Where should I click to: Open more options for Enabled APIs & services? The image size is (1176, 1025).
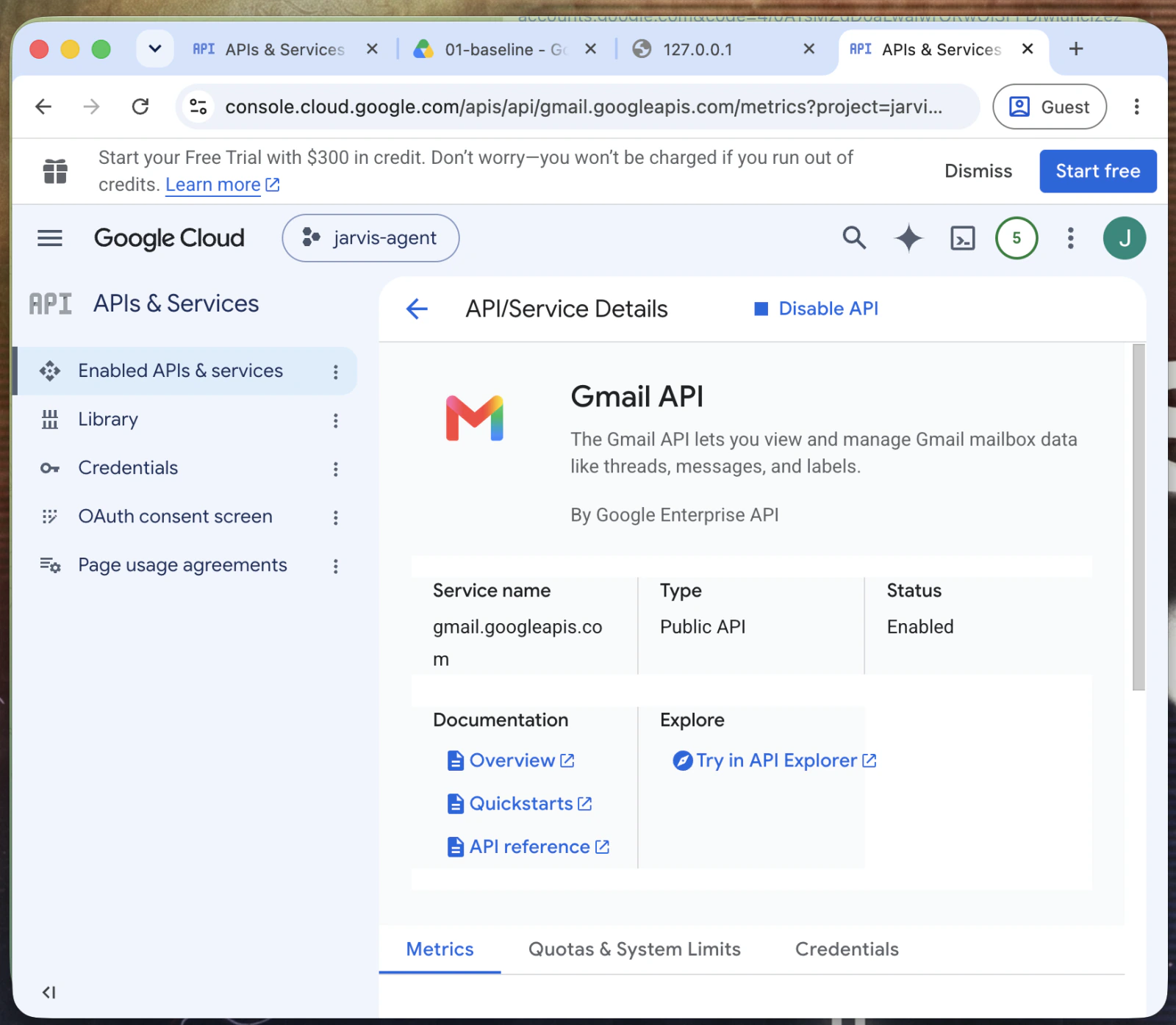336,373
